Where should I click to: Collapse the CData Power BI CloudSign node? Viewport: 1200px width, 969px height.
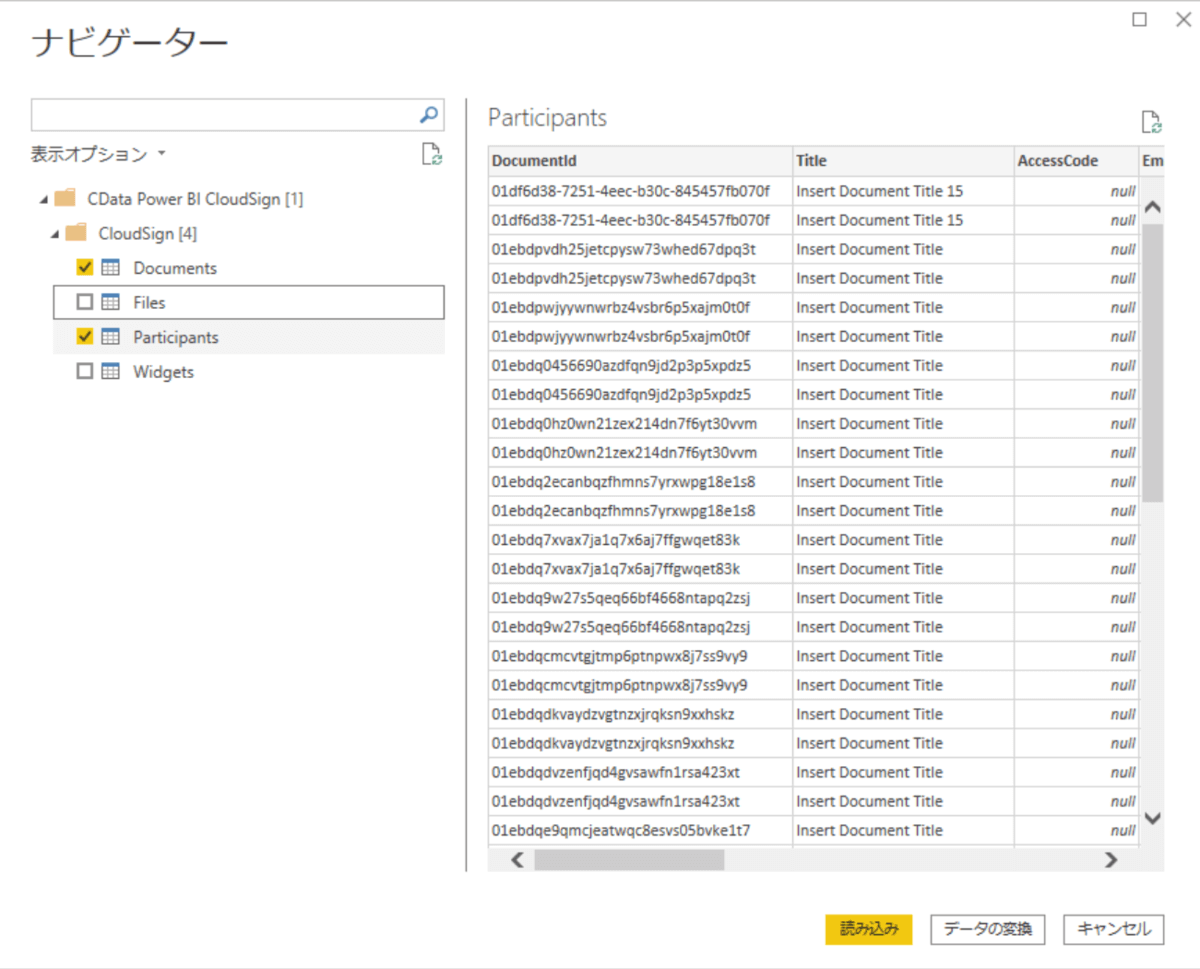(x=43, y=199)
